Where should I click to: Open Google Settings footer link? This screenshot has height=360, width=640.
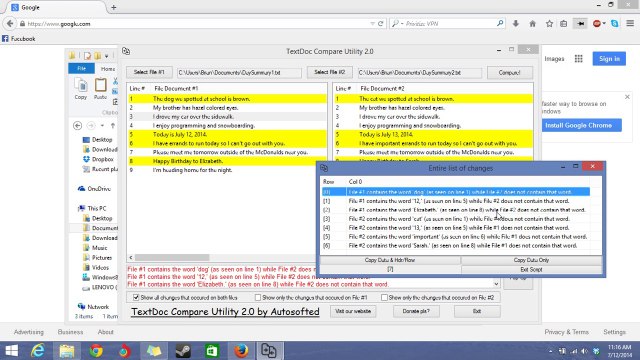pos(614,332)
